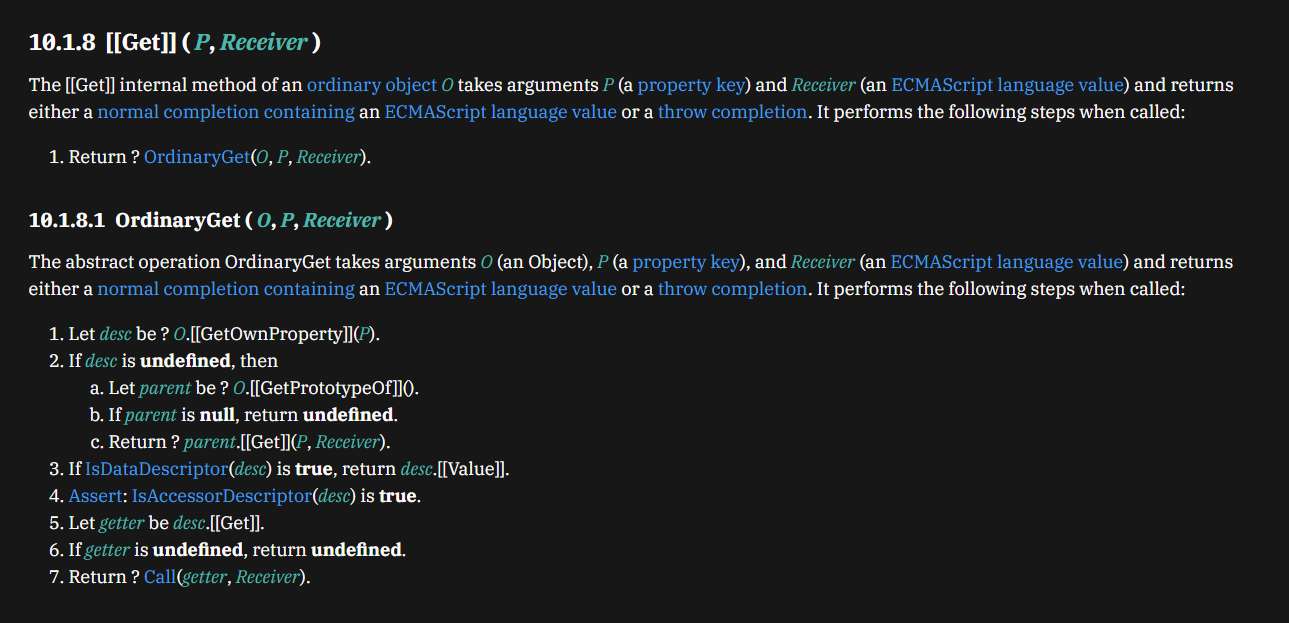Click Receiver variable in the Call(getter, Receiver) step
This screenshot has width=1289, height=623.
pyautogui.click(x=267, y=577)
